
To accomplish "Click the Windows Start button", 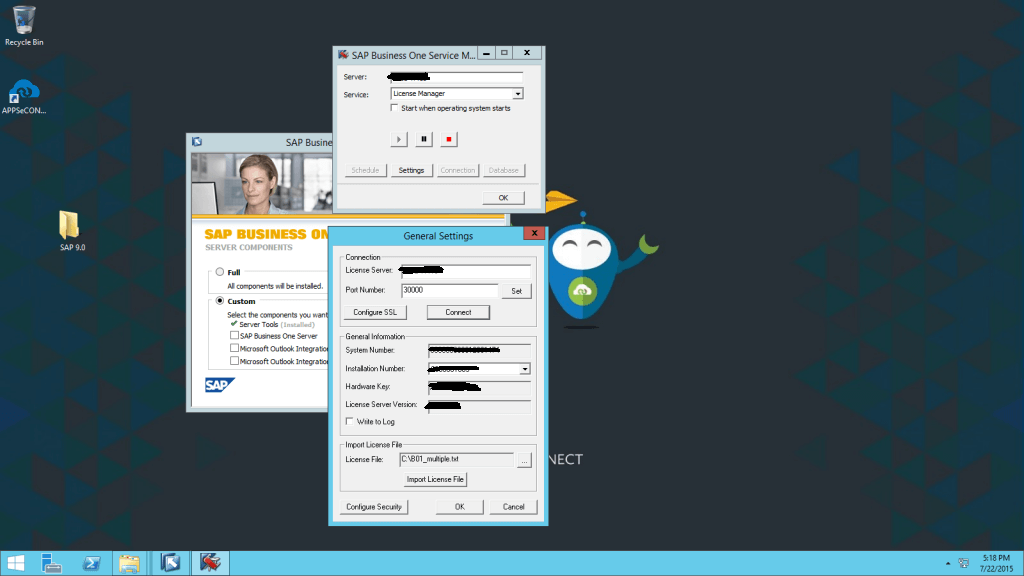I will point(16,563).
